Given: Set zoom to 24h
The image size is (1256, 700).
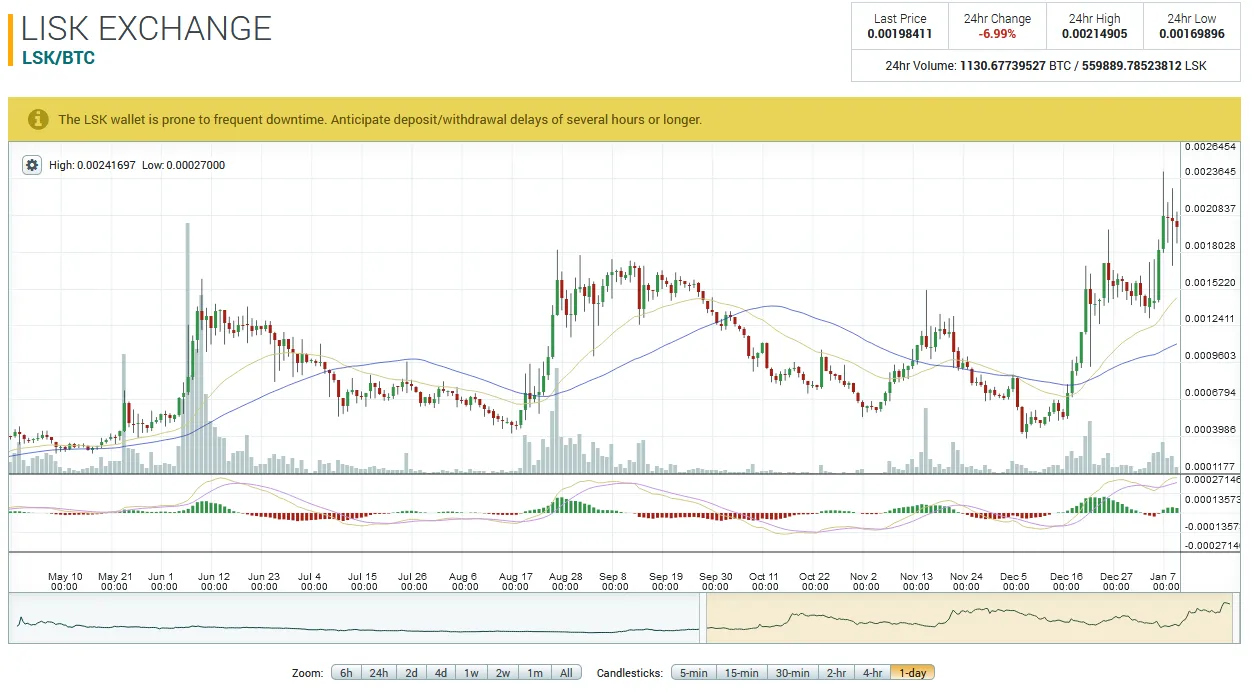Looking at the screenshot, I should 378,673.
